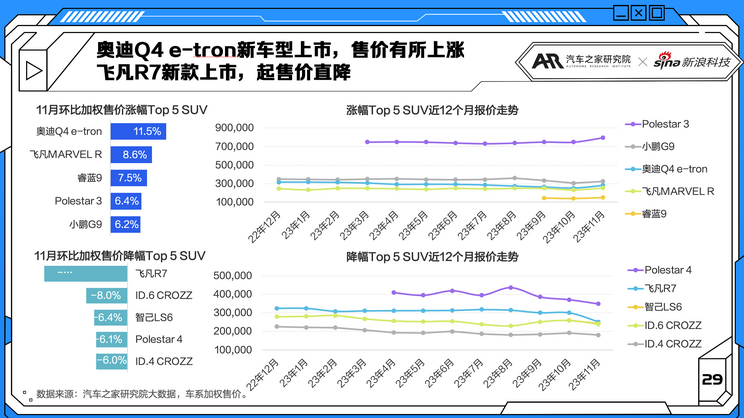Click the 900,000 axis label
The width and height of the screenshot is (744, 418).
click(x=234, y=128)
